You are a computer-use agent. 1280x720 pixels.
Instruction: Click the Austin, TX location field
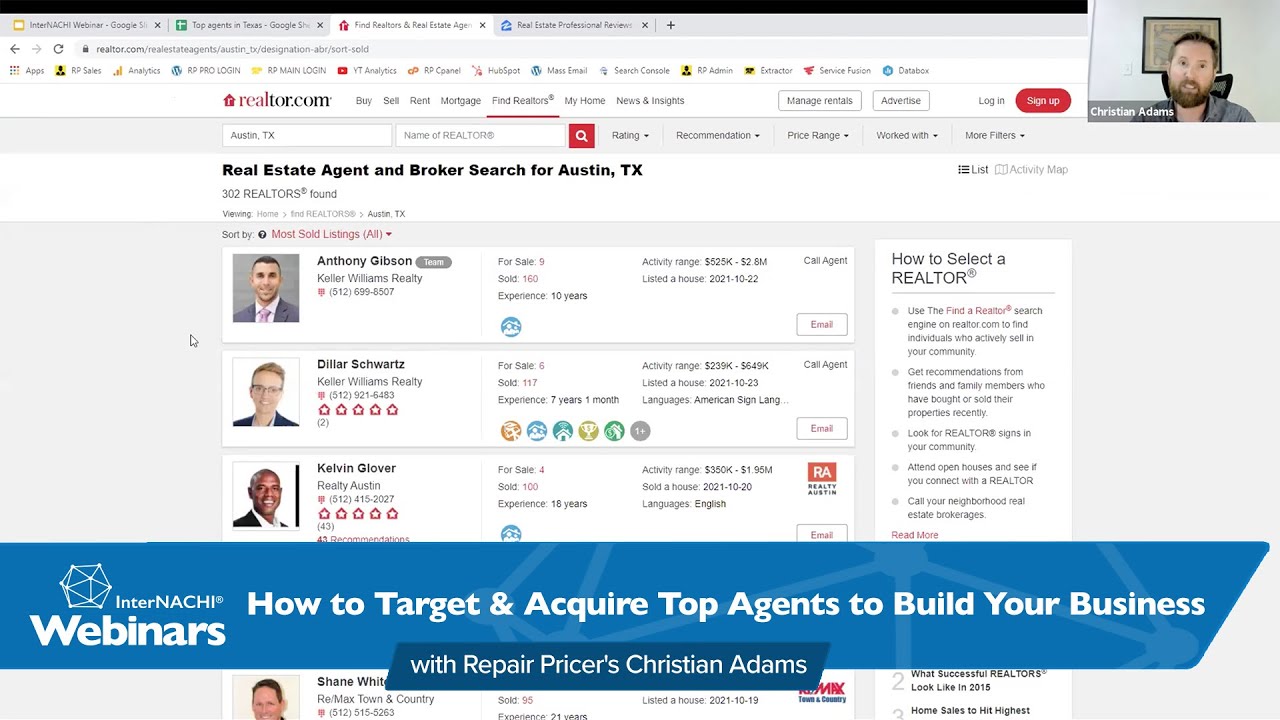[x=307, y=135]
